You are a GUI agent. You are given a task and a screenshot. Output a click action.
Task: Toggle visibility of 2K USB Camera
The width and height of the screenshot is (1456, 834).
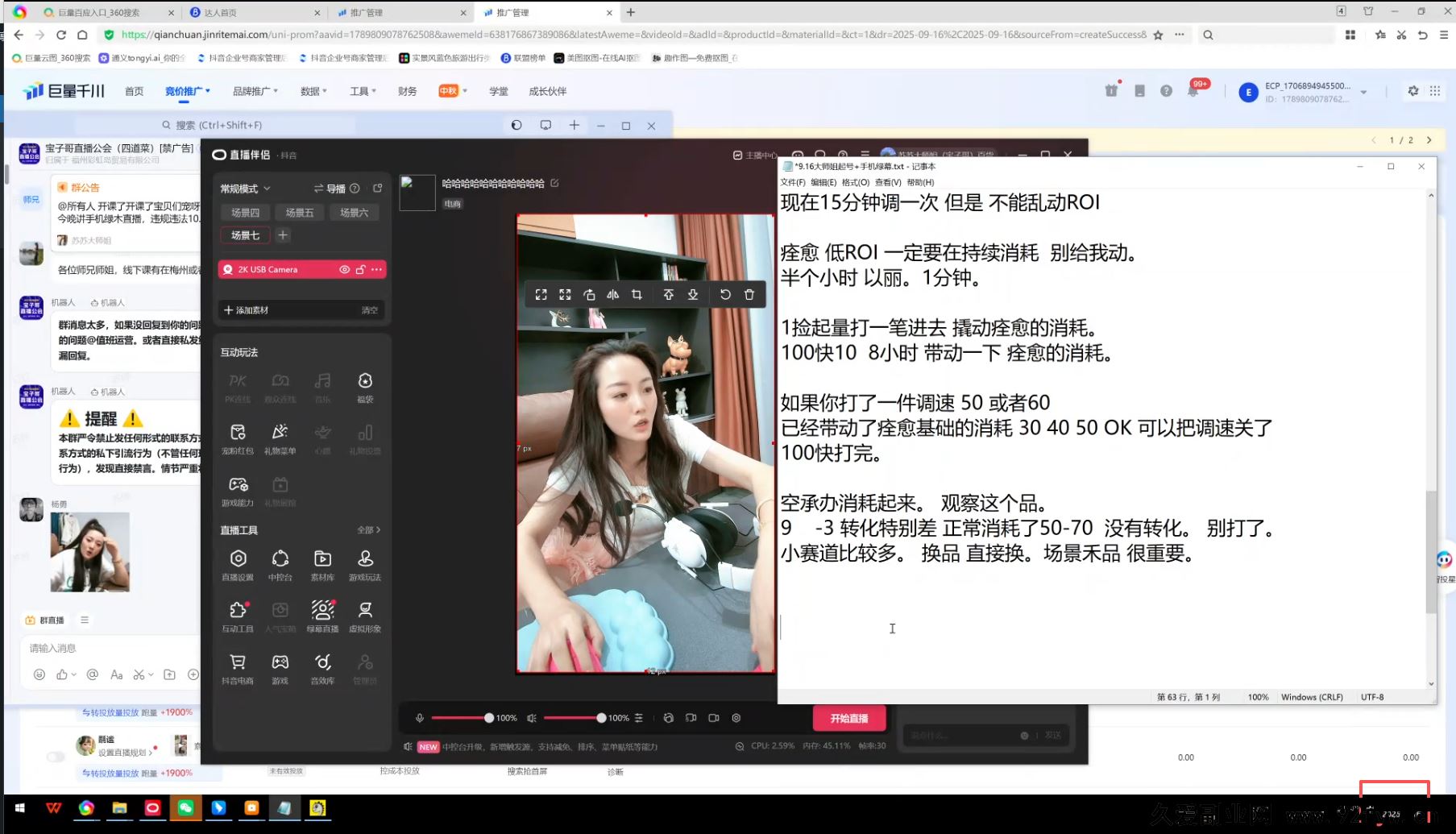[344, 270]
